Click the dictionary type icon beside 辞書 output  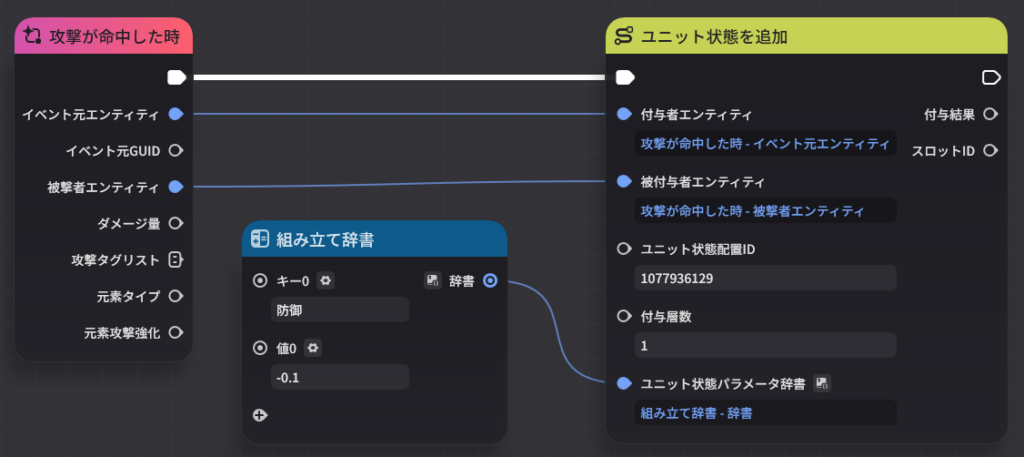433,281
